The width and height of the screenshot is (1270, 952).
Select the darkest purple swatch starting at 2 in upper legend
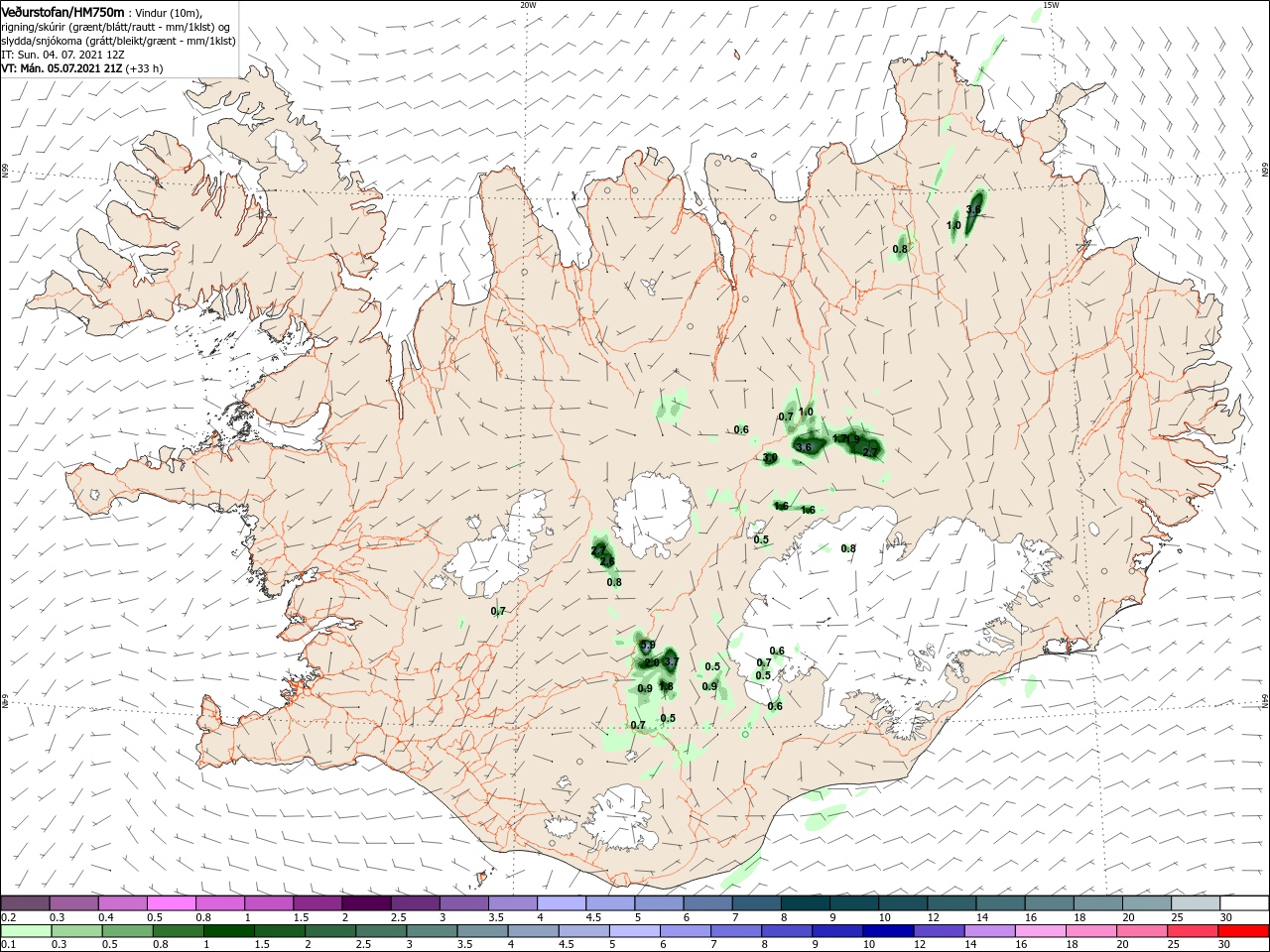click(366, 903)
